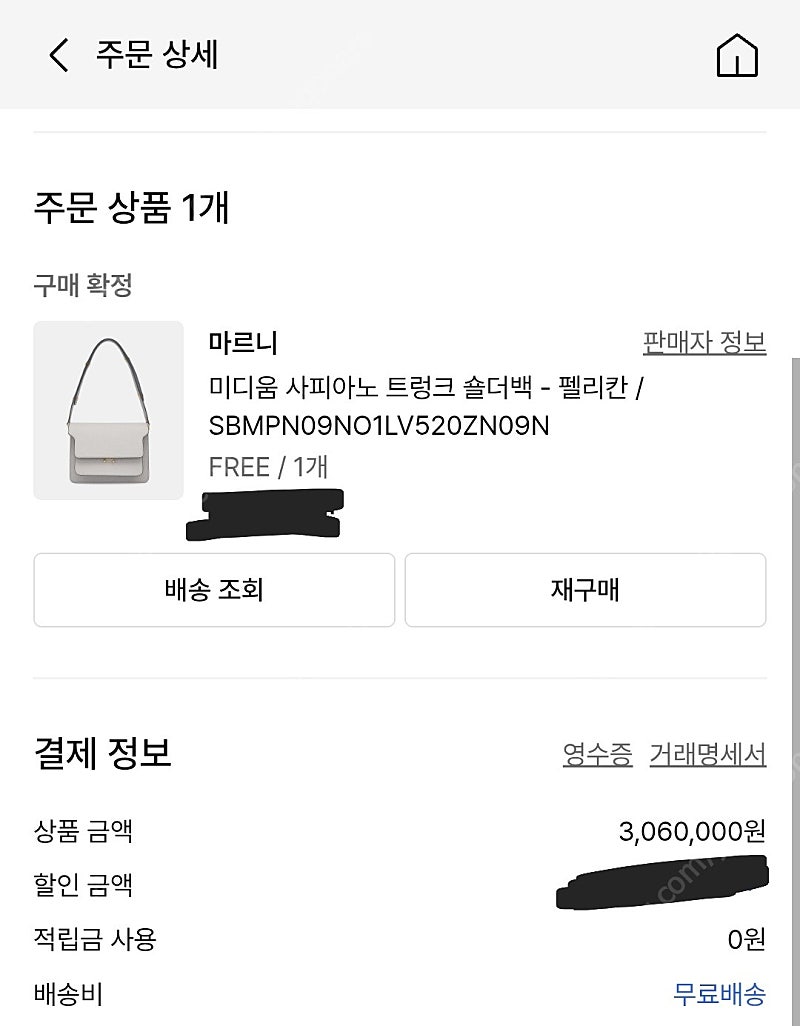Tap the 적립금 사용 0원 value
The image size is (800, 1026).
(746, 940)
